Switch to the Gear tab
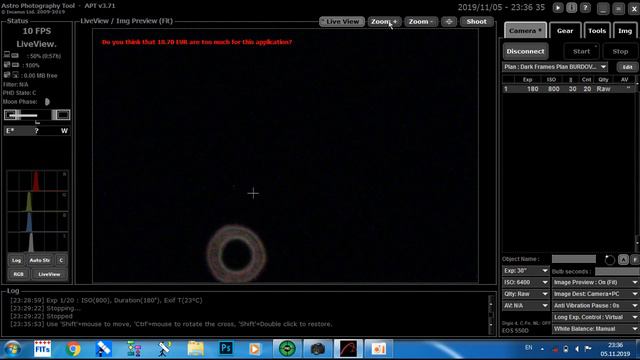Screen dimensions: 640x360 coord(565,31)
